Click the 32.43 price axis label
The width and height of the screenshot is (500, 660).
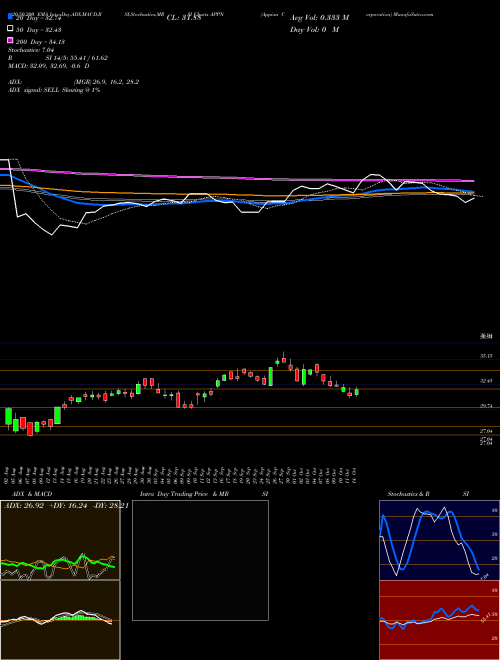[x=486, y=381]
